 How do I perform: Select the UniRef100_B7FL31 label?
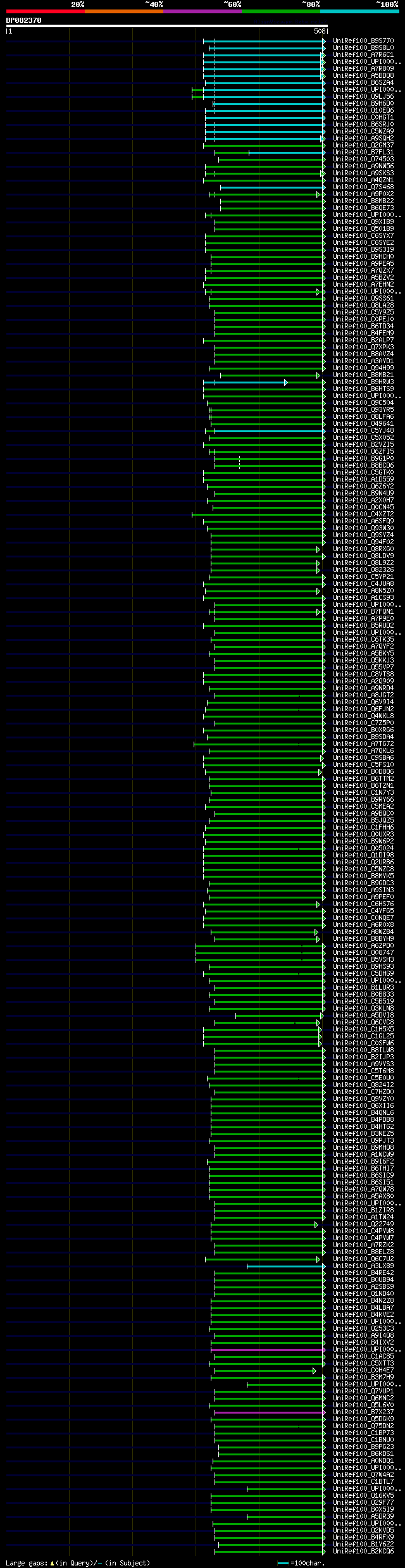click(363, 152)
